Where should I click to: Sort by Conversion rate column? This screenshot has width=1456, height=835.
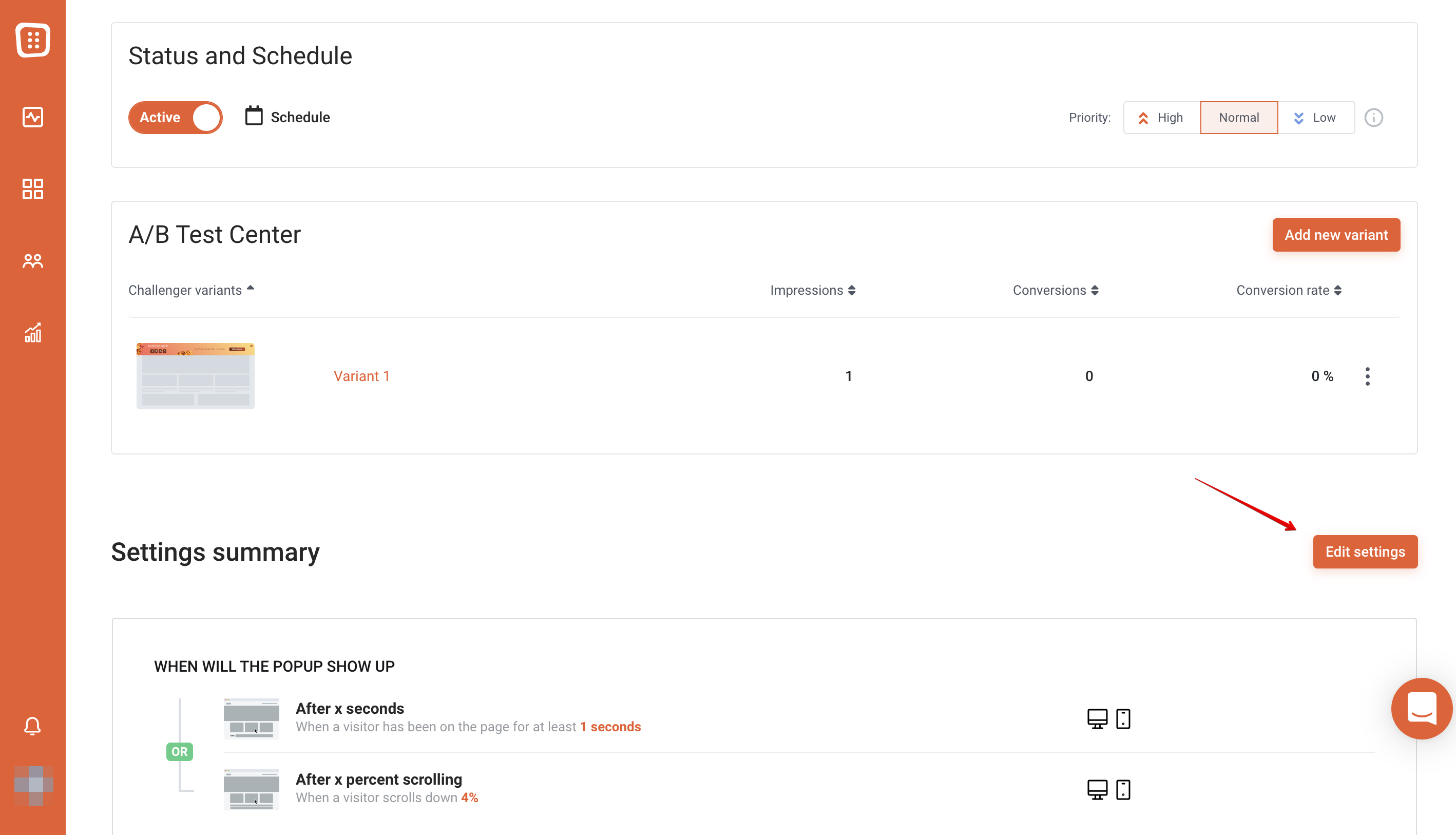tap(1289, 290)
